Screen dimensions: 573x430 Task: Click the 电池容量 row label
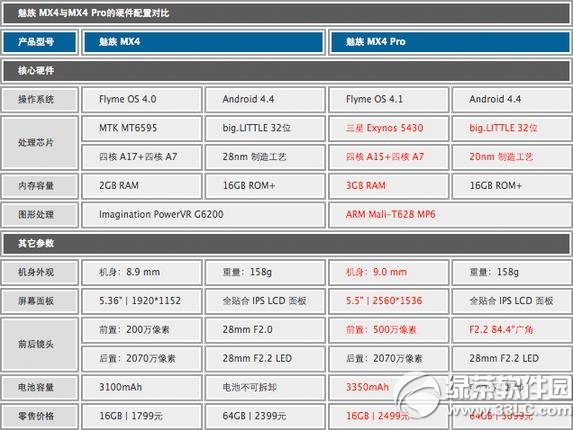pyautogui.click(x=40, y=388)
